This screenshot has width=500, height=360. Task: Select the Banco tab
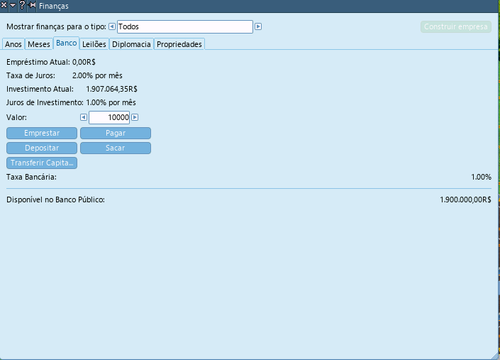click(x=66, y=43)
